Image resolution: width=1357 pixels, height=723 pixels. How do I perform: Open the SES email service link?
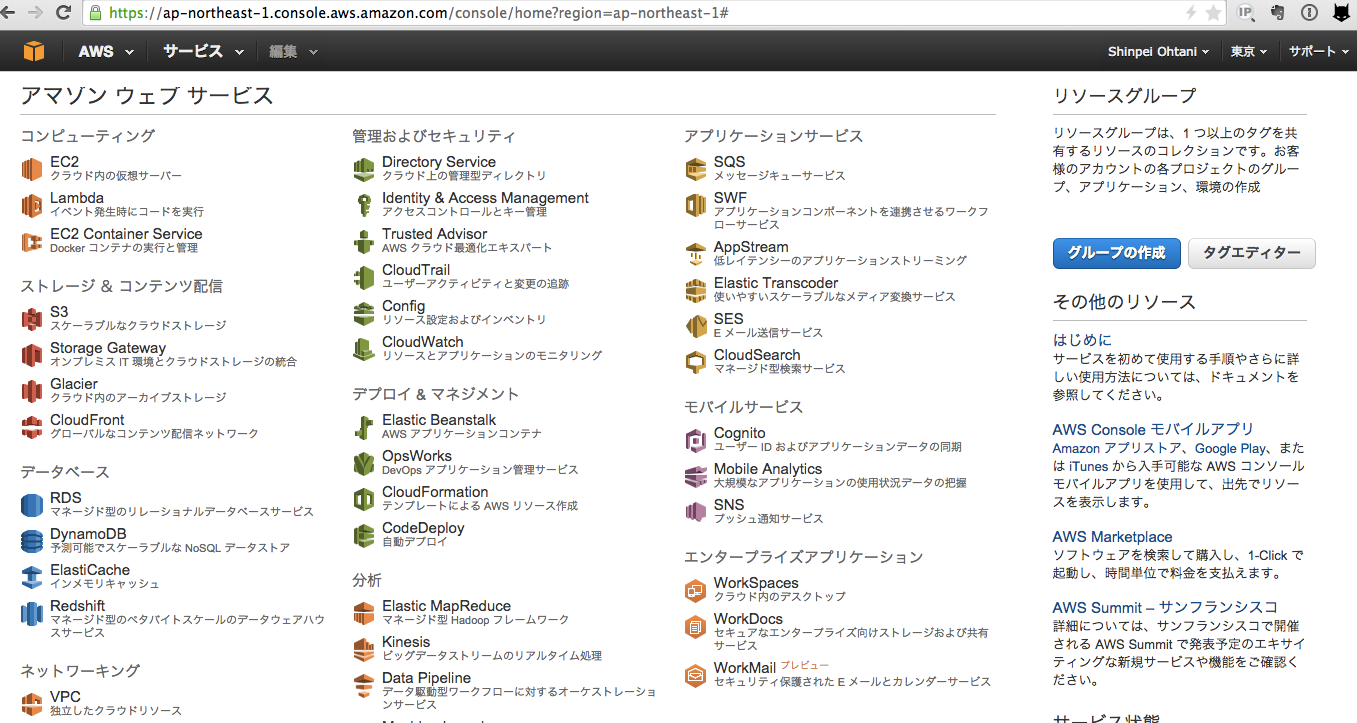(x=729, y=319)
